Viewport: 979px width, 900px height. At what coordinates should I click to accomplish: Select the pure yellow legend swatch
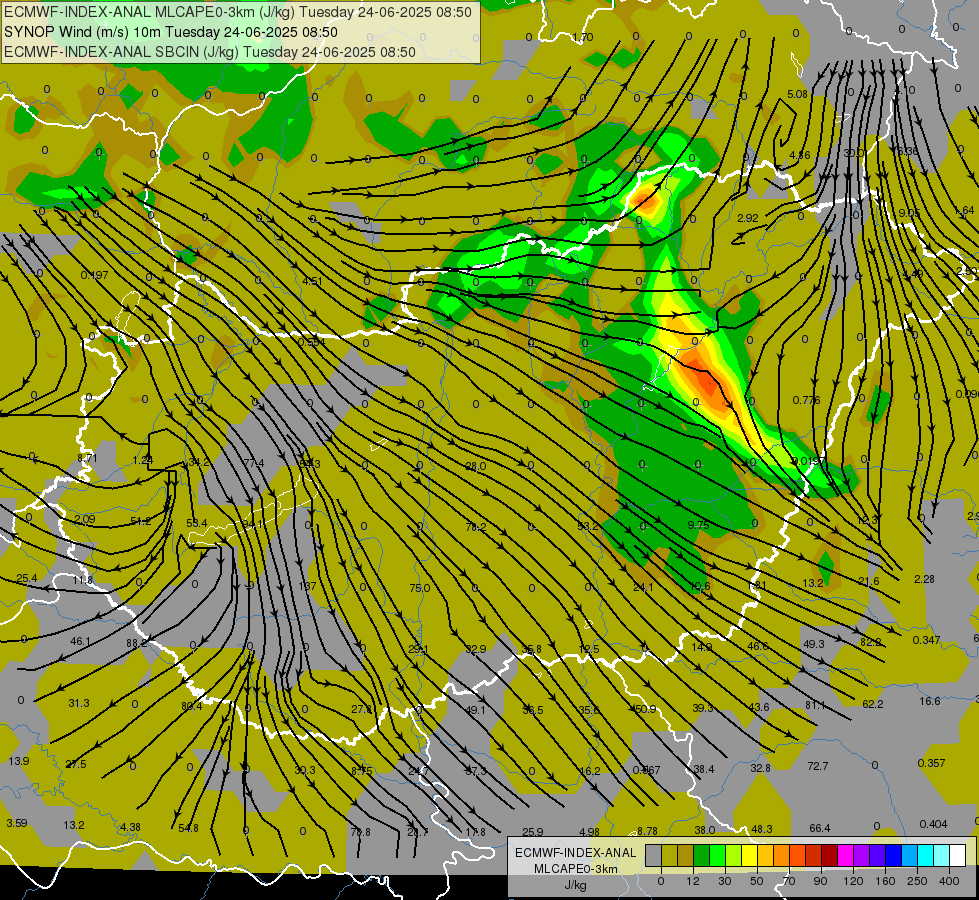(x=749, y=855)
